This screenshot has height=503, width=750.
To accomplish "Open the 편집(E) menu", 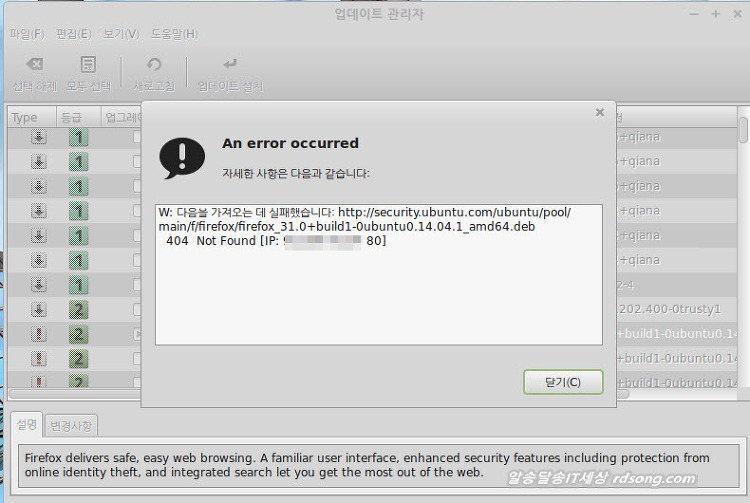I will click(x=73, y=33).
